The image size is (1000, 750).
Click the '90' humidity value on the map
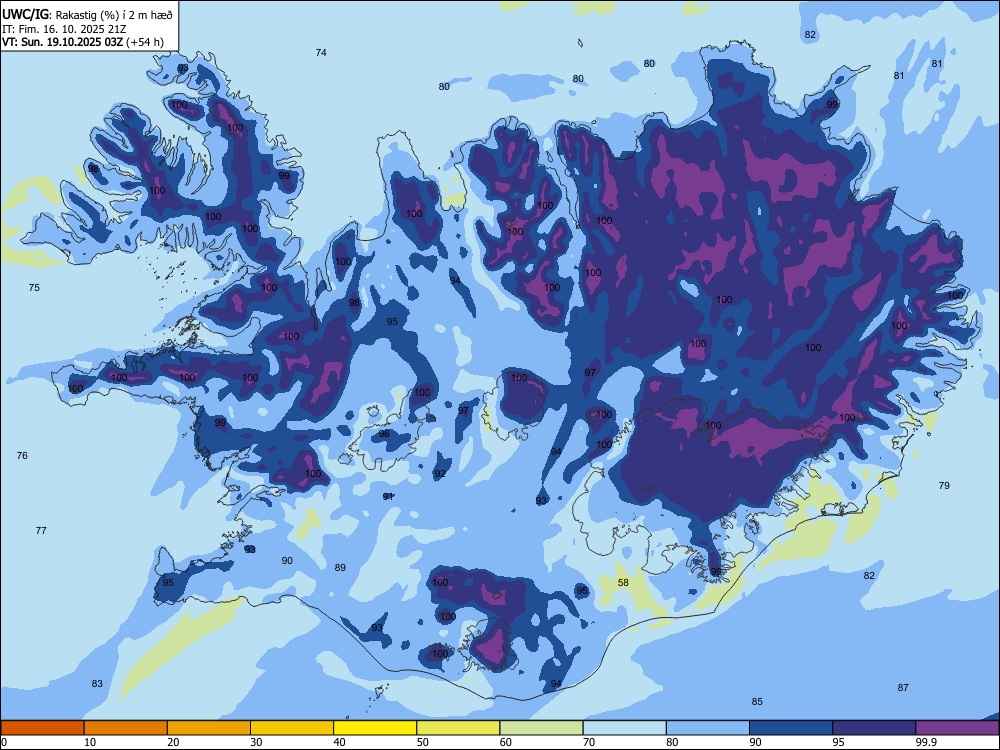[288, 560]
